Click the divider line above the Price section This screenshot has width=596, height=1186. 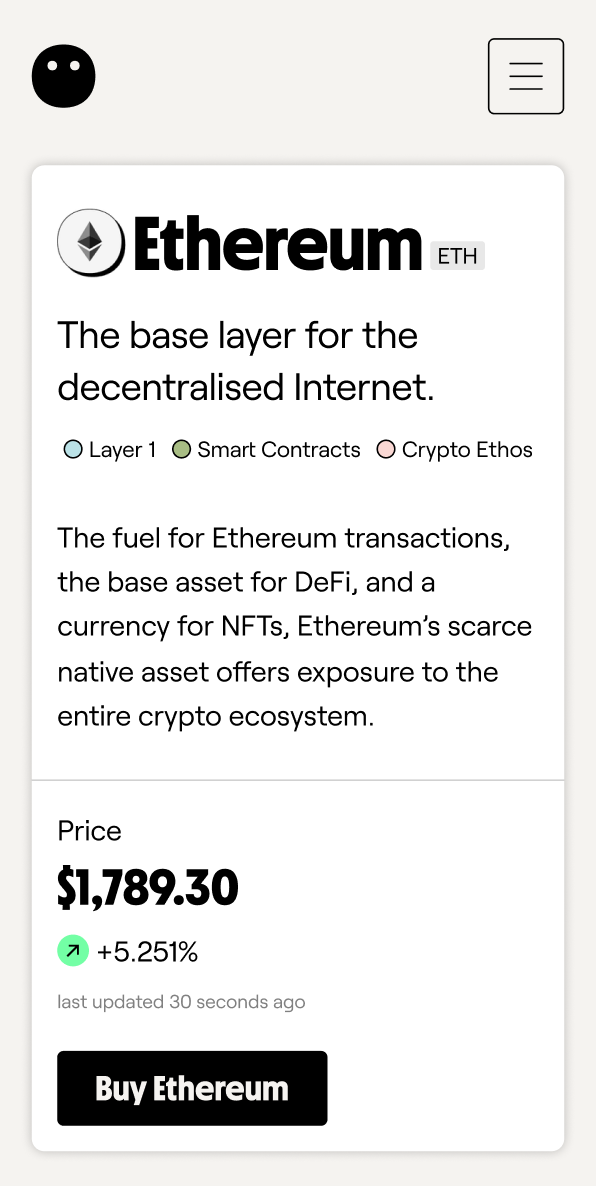tap(298, 780)
